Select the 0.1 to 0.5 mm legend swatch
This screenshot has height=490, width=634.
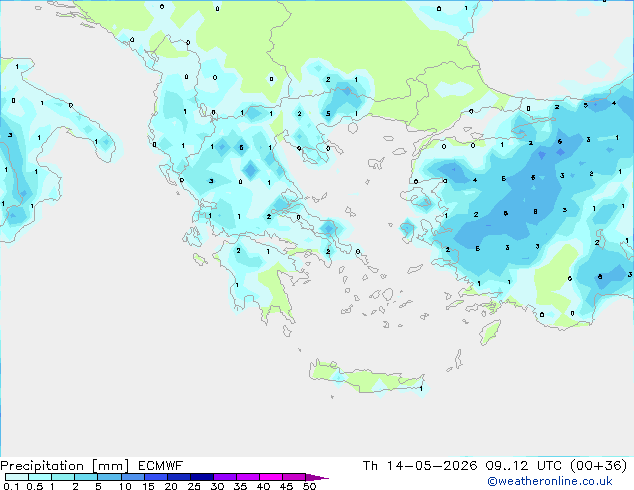17,477
